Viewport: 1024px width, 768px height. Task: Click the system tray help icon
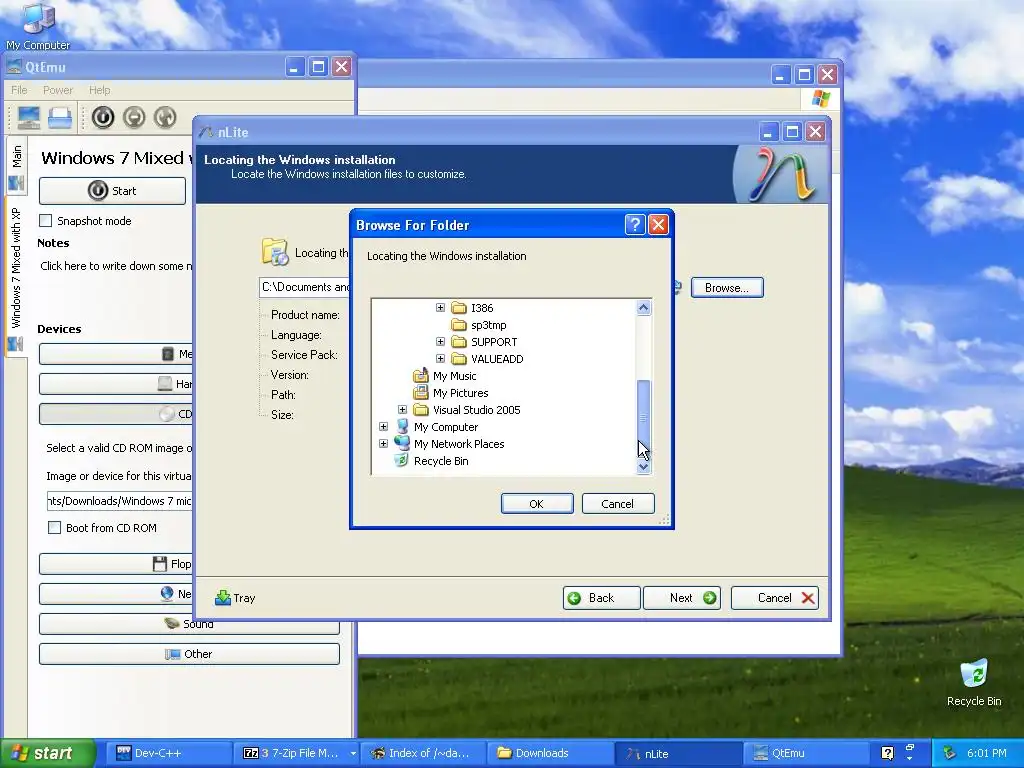887,753
